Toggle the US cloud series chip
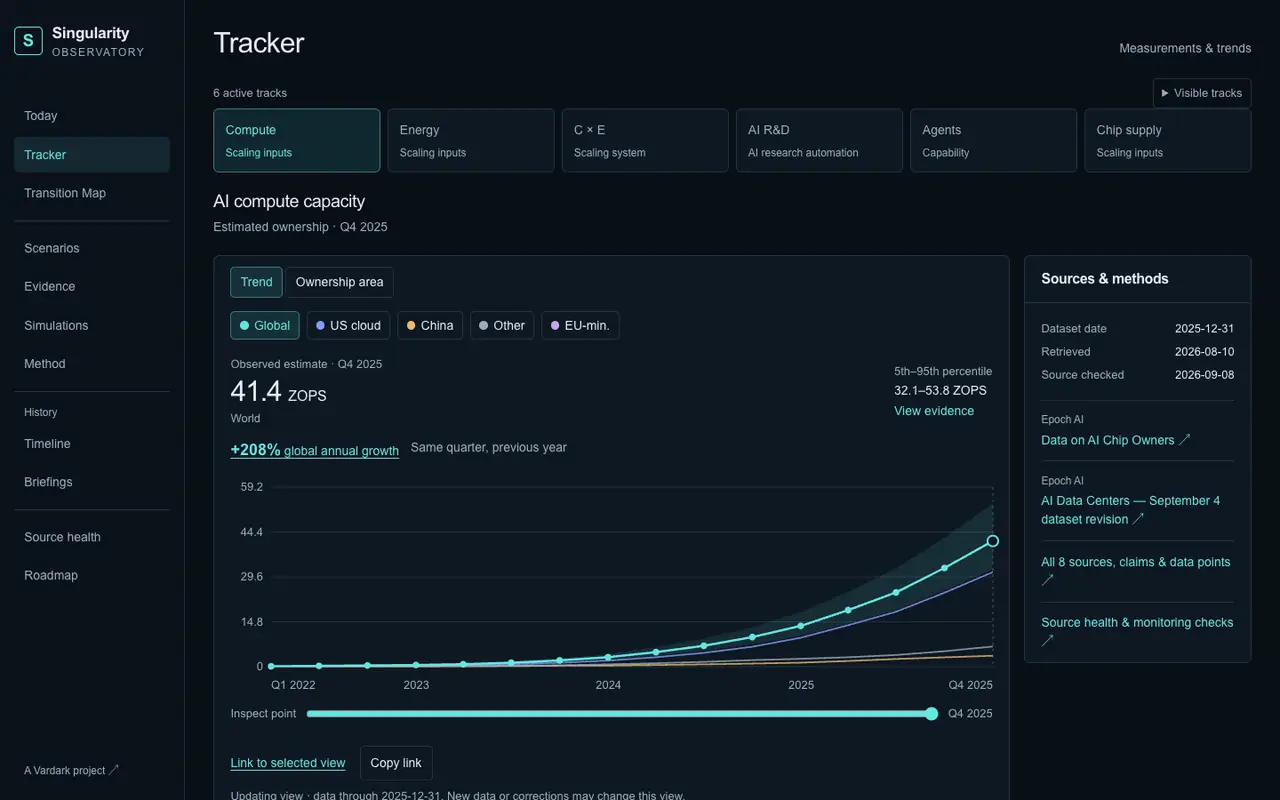Screen dimensions: 1280x800 pyautogui.click(x=348, y=326)
